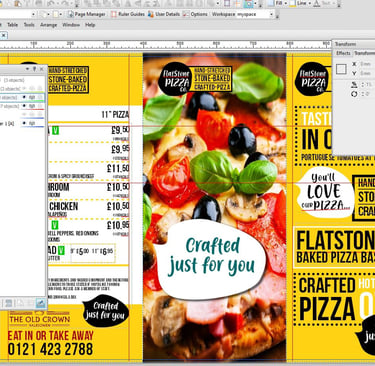375x366 pixels.
Task: Select '0121 423 2788' phone number text
Action: (50, 349)
